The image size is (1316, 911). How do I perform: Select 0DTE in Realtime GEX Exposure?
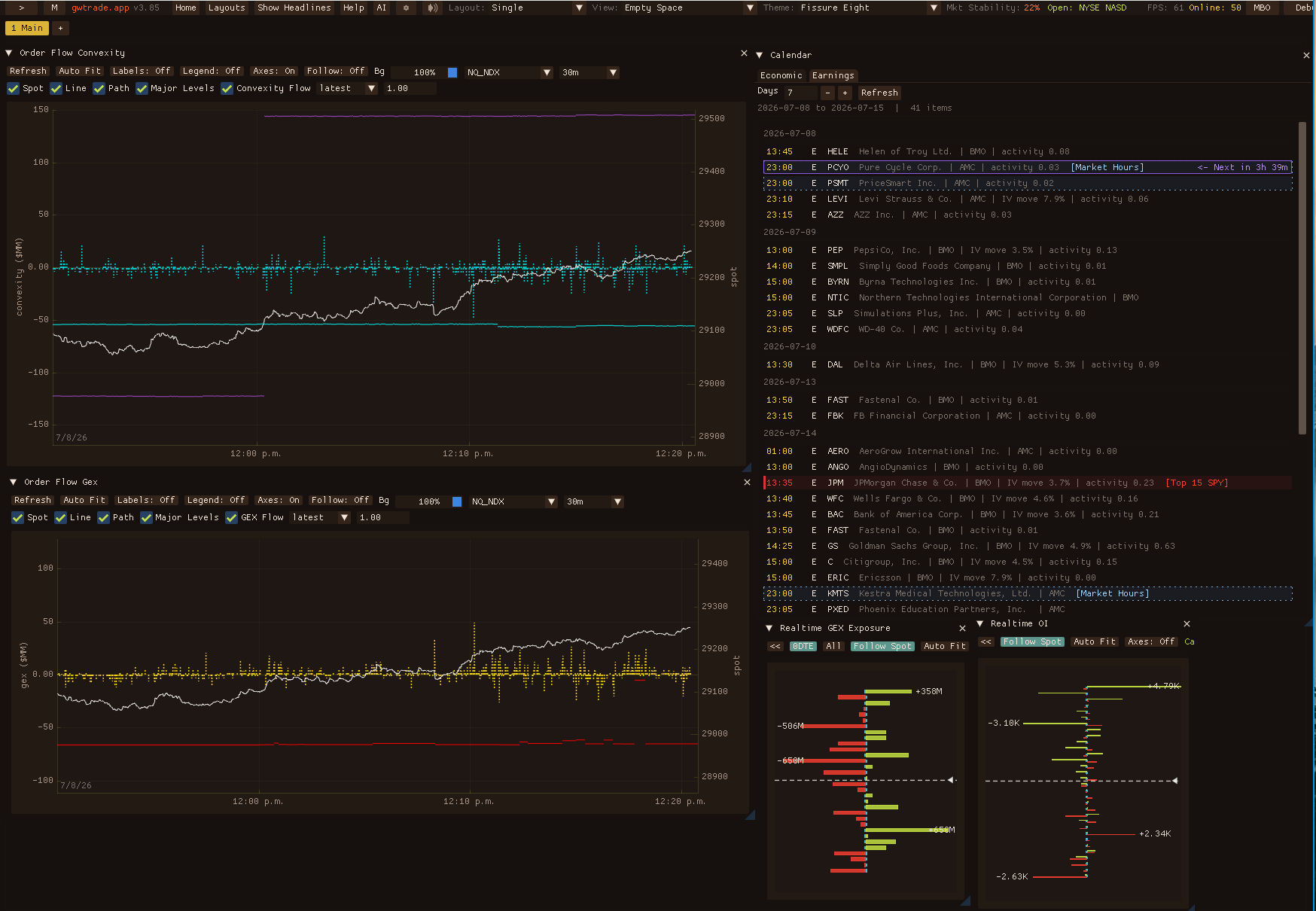[803, 646]
